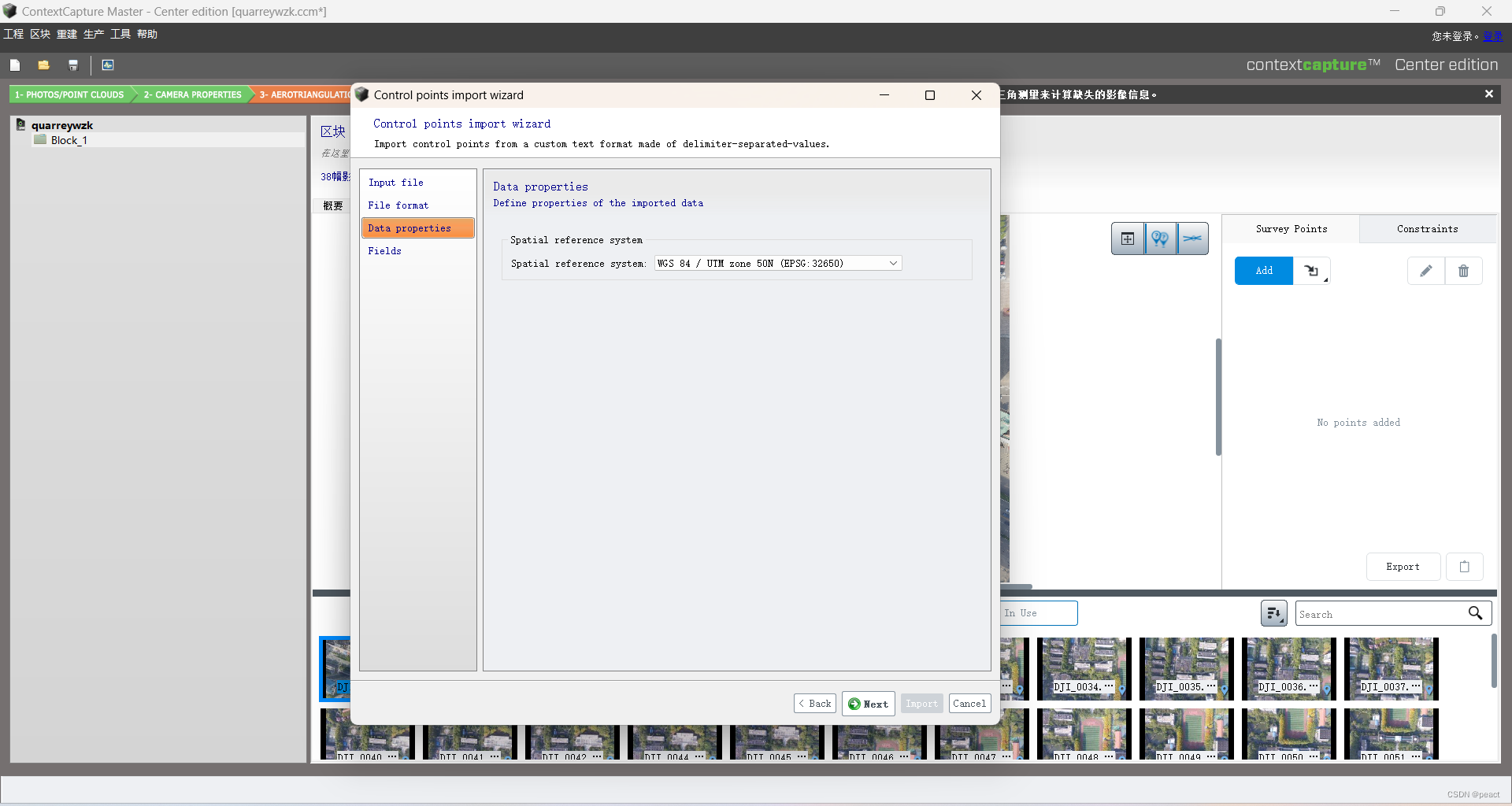Open the import options next to Add
Screen dimensions: 1512x806
(x=1313, y=271)
